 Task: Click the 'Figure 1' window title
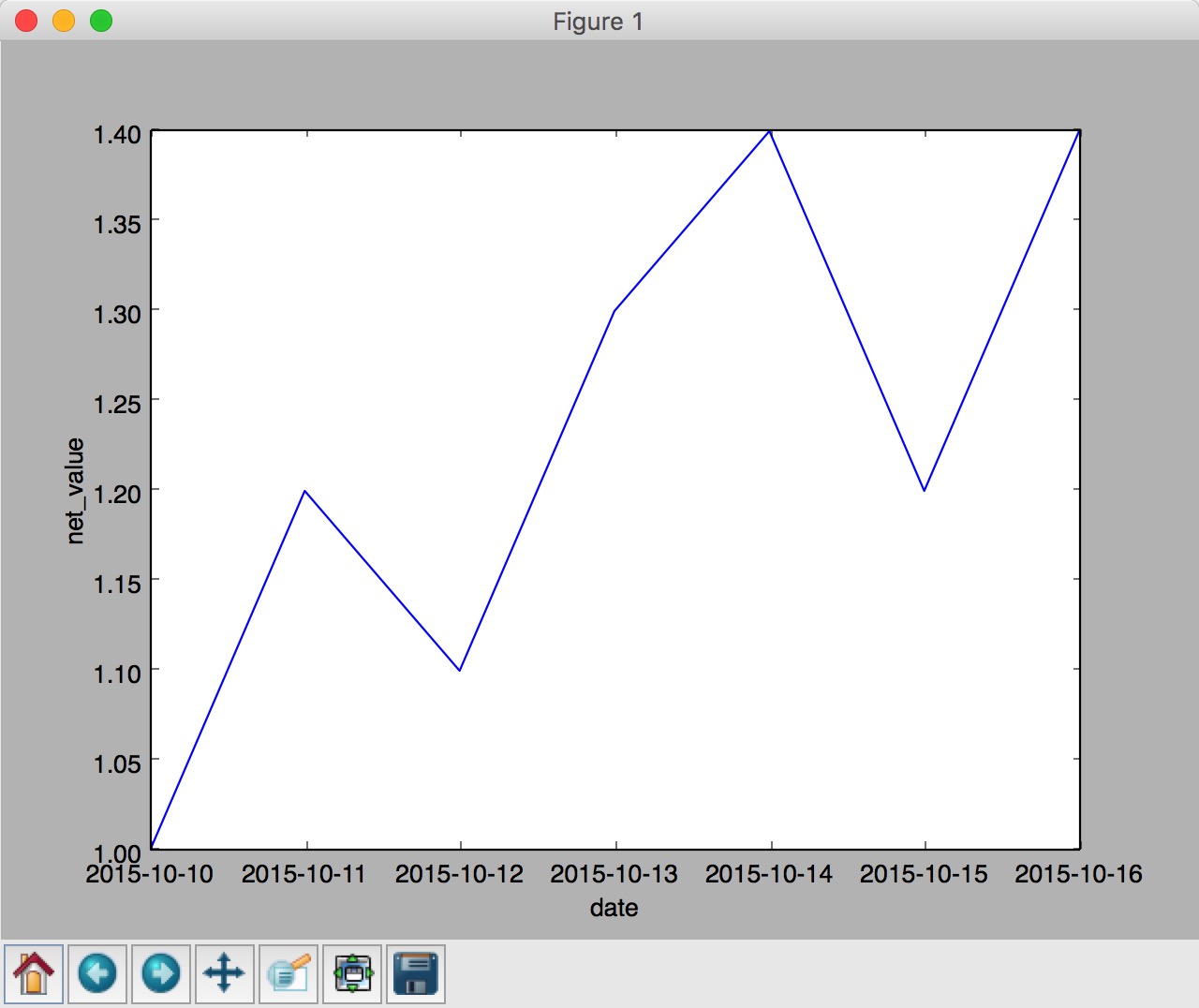click(598, 22)
